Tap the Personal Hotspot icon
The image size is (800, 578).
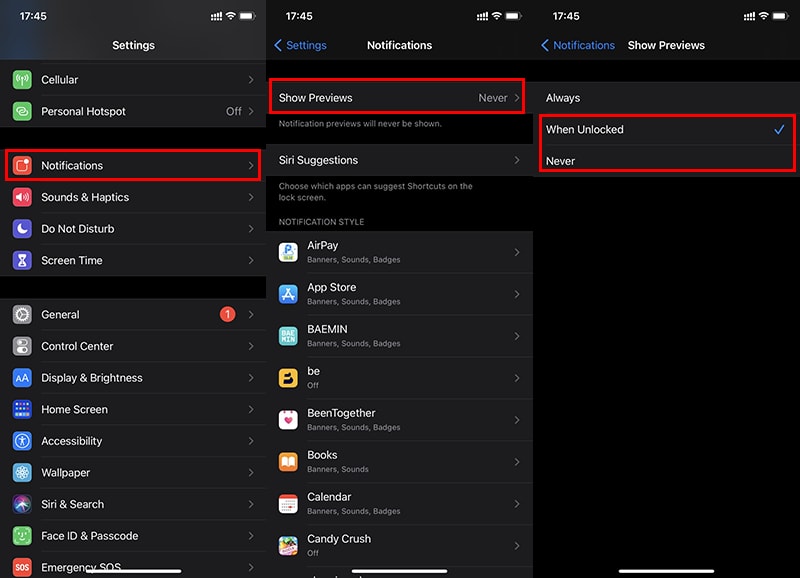[22, 111]
